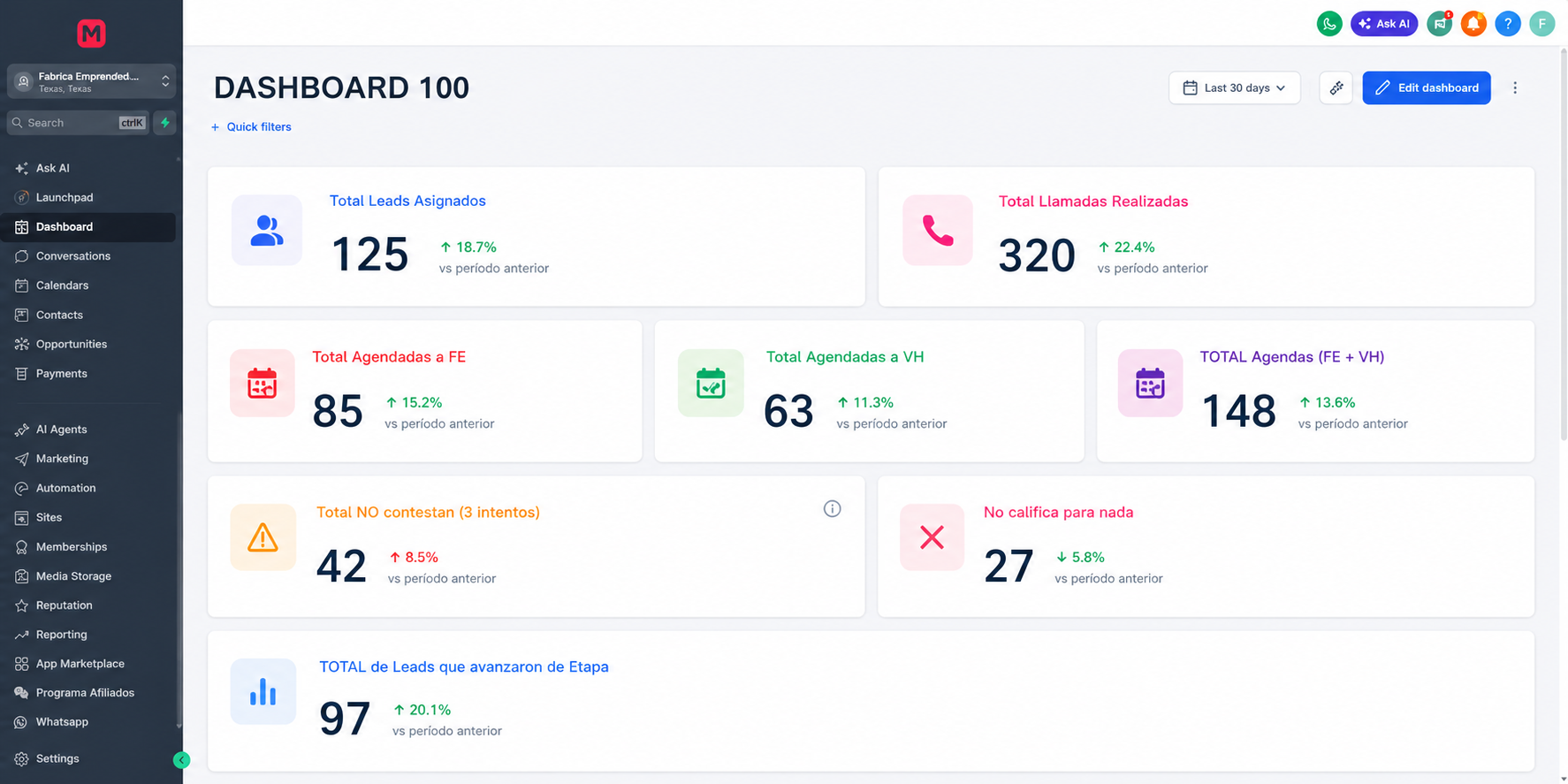This screenshot has width=1568, height=784.
Task: Click the users icon in Total Leads Asignados card
Action: click(x=267, y=230)
